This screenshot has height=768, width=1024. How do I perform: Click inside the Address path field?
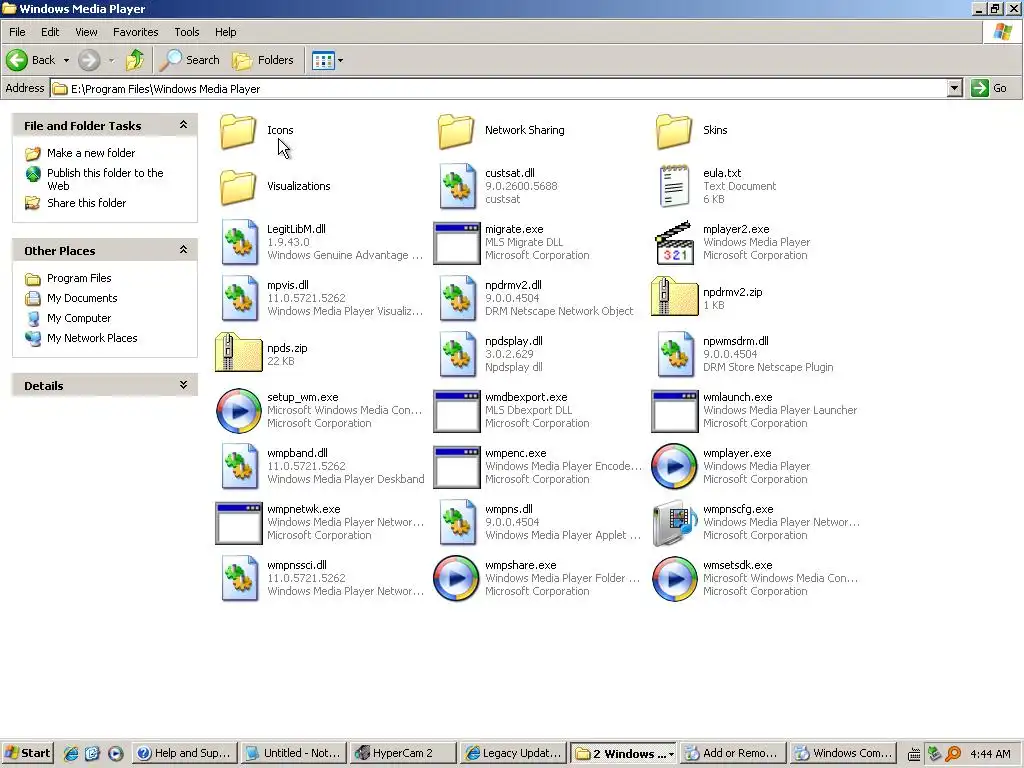(x=499, y=89)
